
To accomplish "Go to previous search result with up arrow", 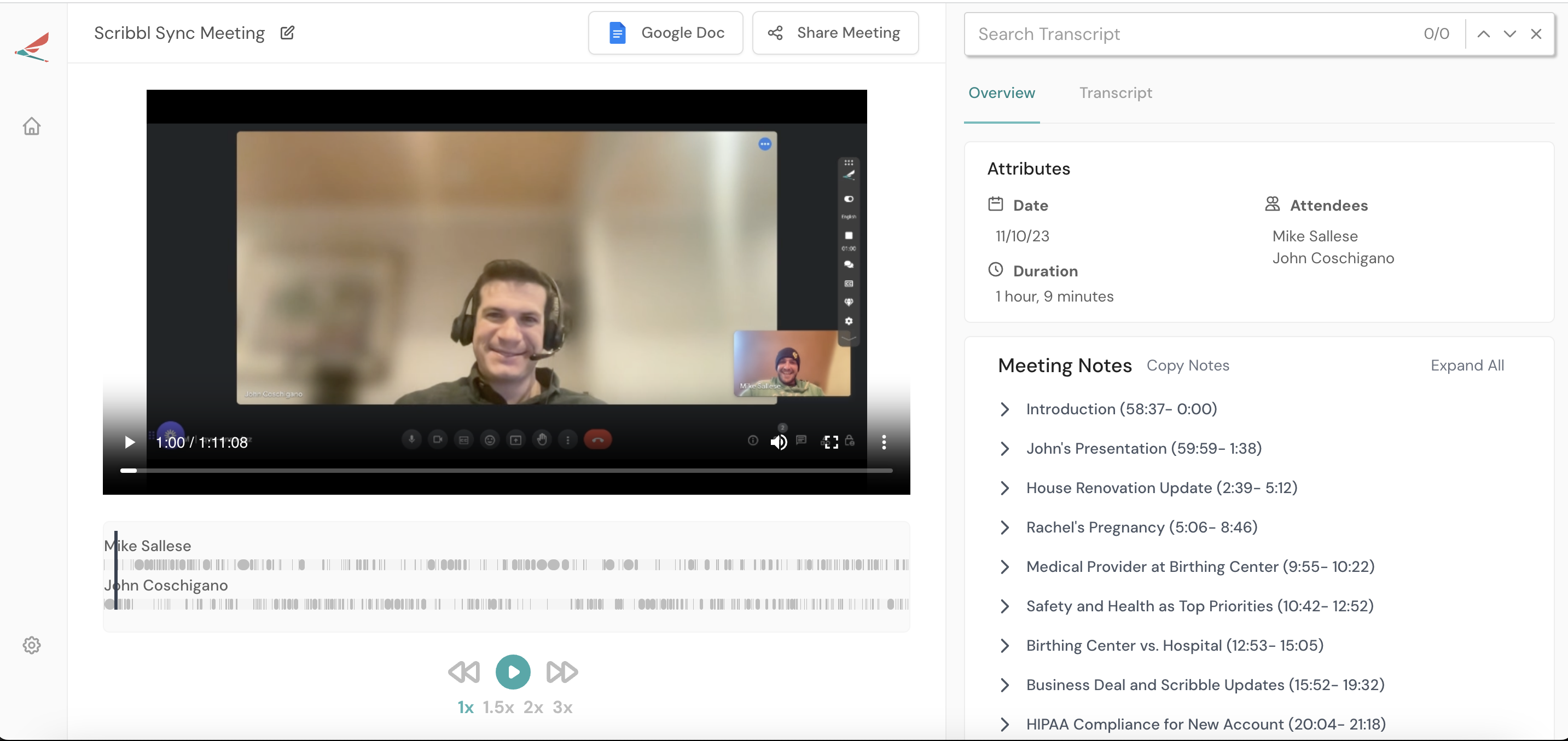I will [x=1483, y=33].
